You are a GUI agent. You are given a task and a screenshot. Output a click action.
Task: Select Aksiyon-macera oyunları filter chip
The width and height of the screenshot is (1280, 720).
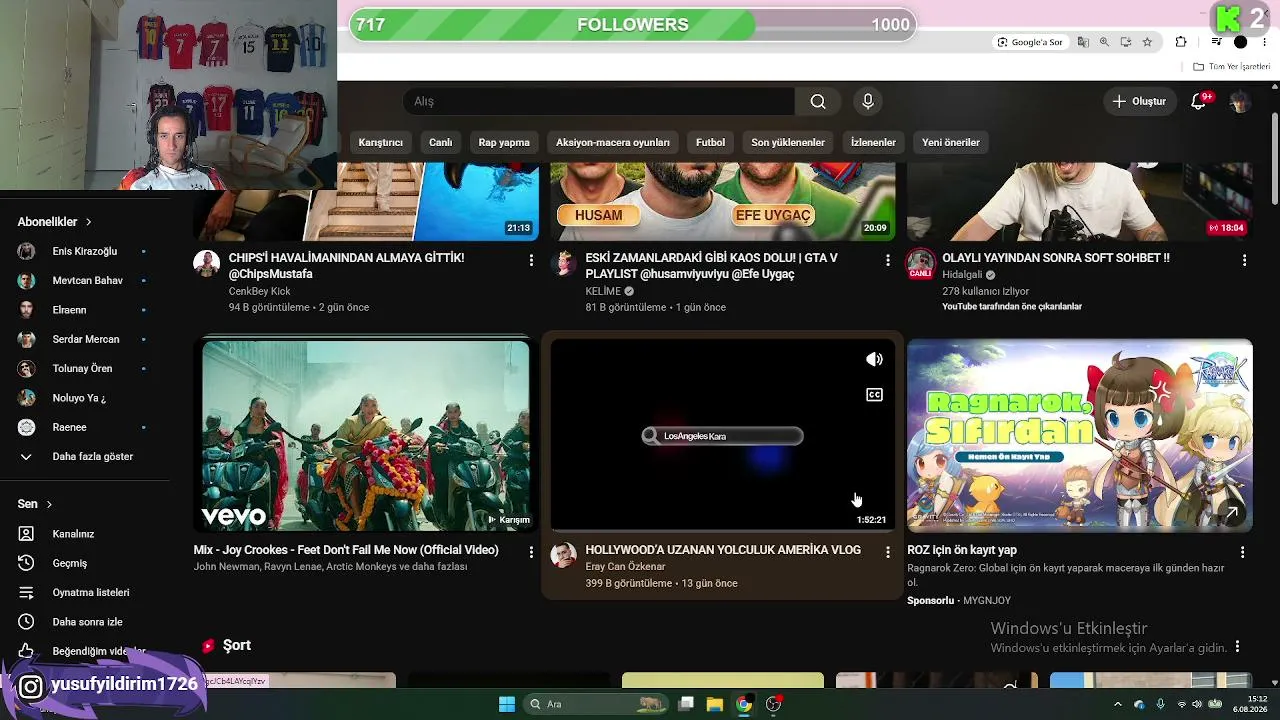[613, 143]
